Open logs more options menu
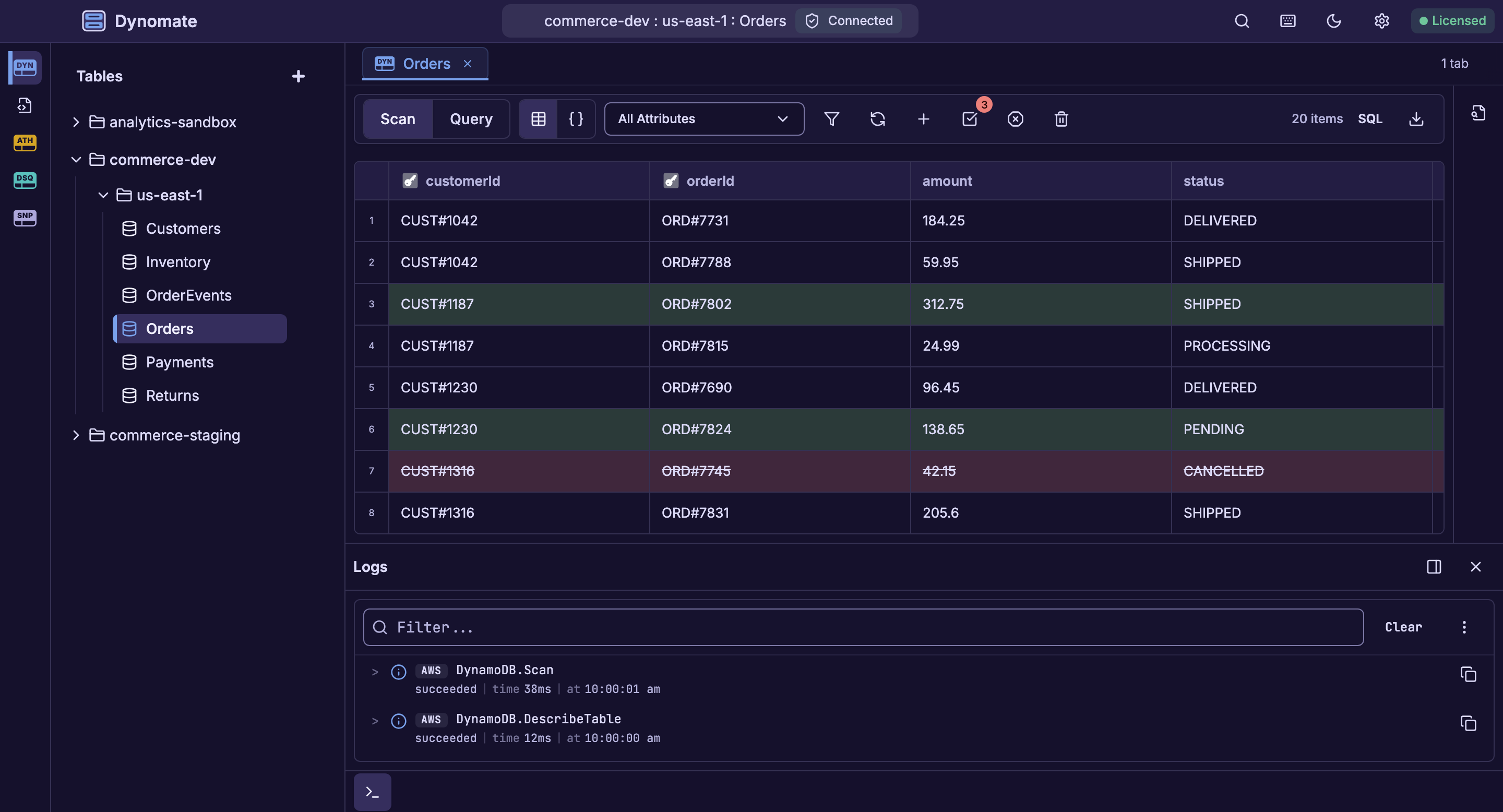 pos(1464,627)
